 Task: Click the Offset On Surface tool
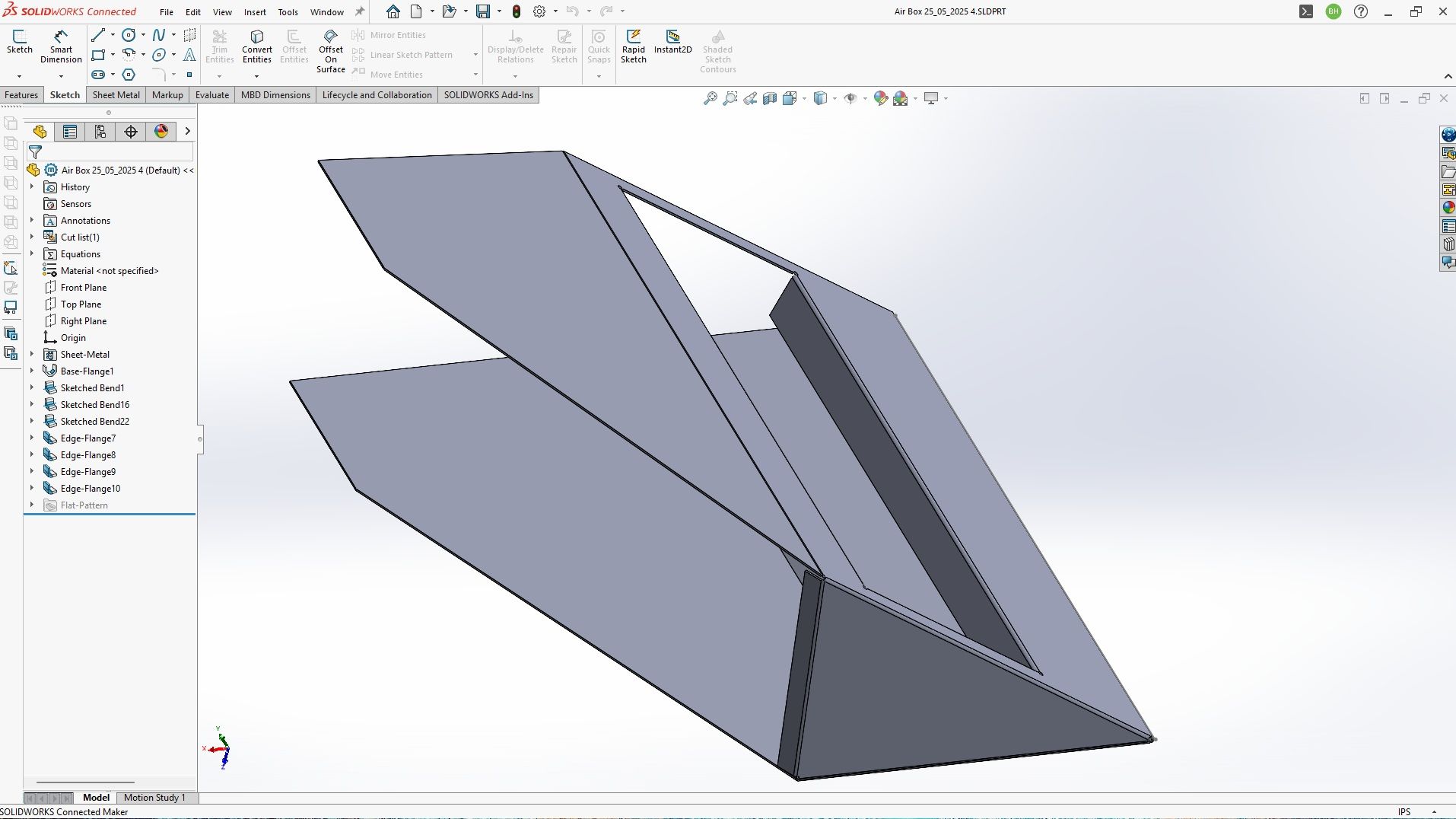tap(330, 51)
